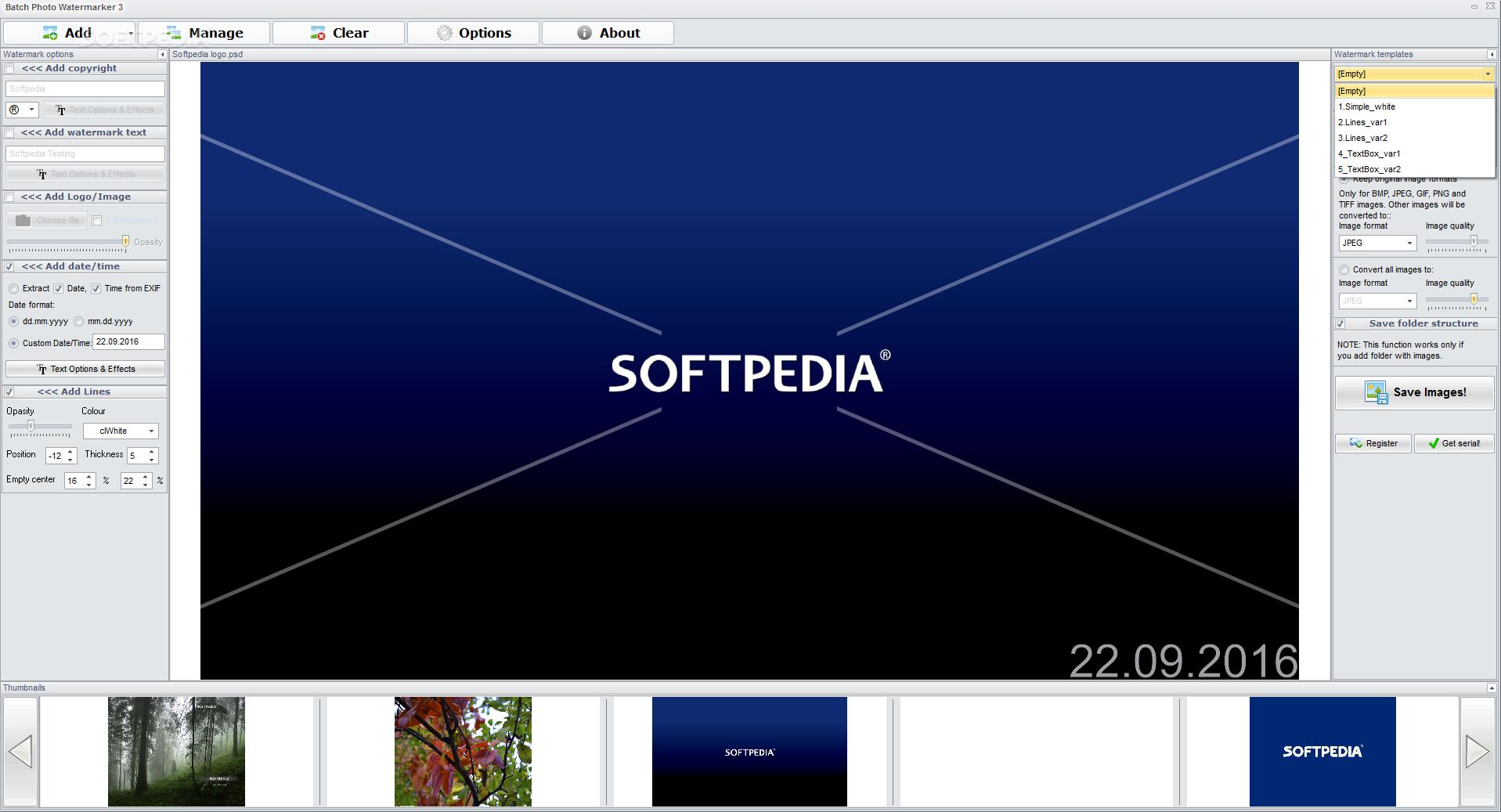Collapse the Watermark options panel arrow
This screenshot has width=1501, height=812.
[x=162, y=55]
